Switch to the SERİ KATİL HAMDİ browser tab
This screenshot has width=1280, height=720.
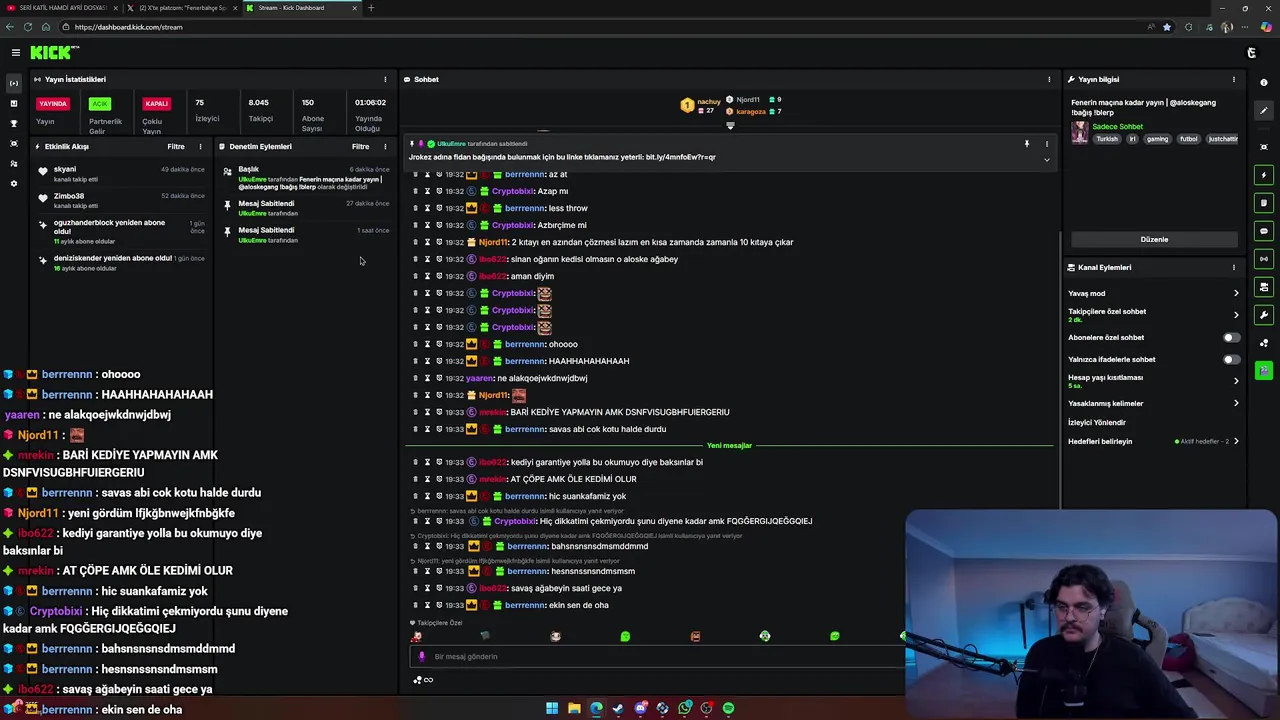62,8
